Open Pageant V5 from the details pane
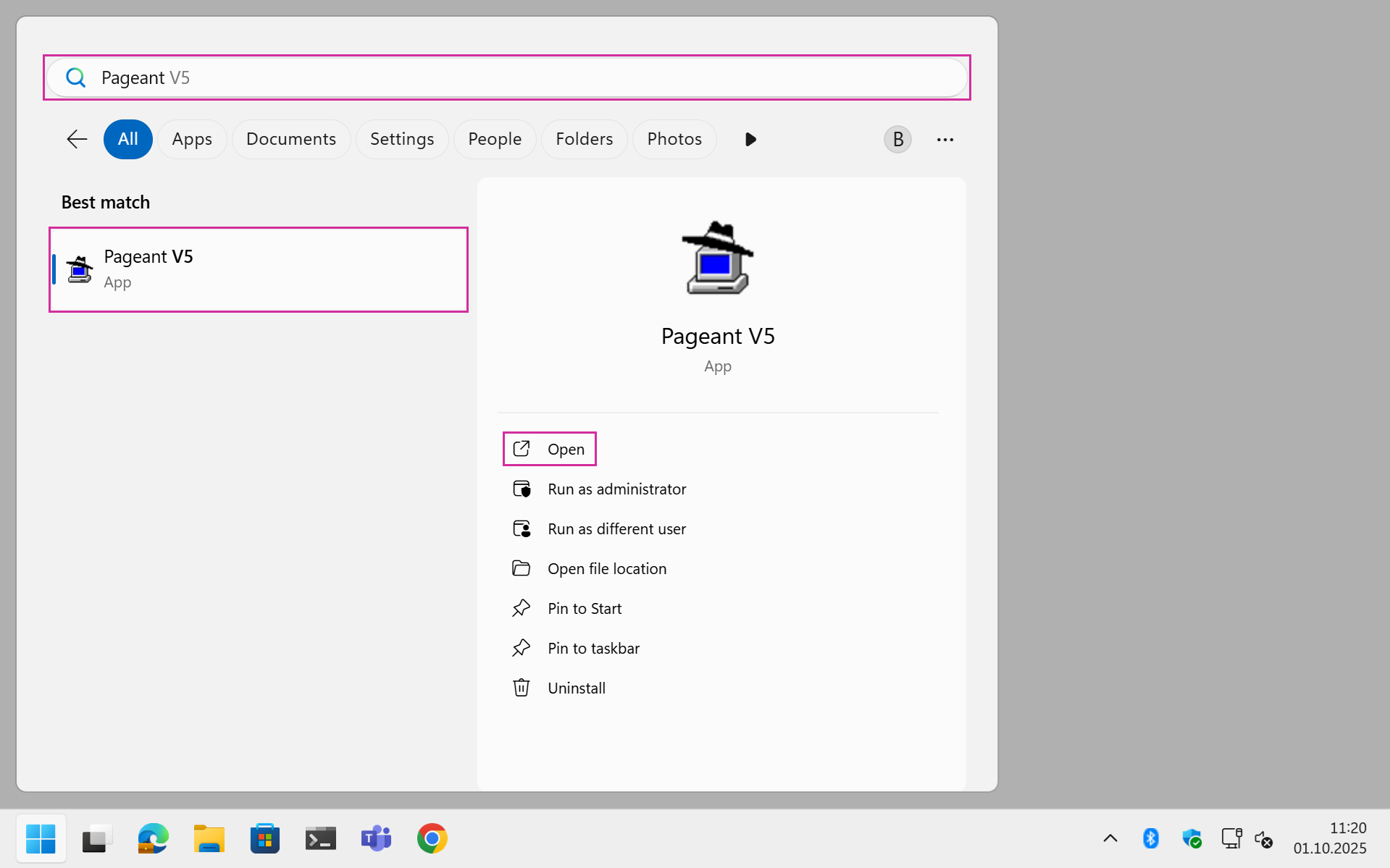This screenshot has height=868, width=1390. (x=550, y=449)
